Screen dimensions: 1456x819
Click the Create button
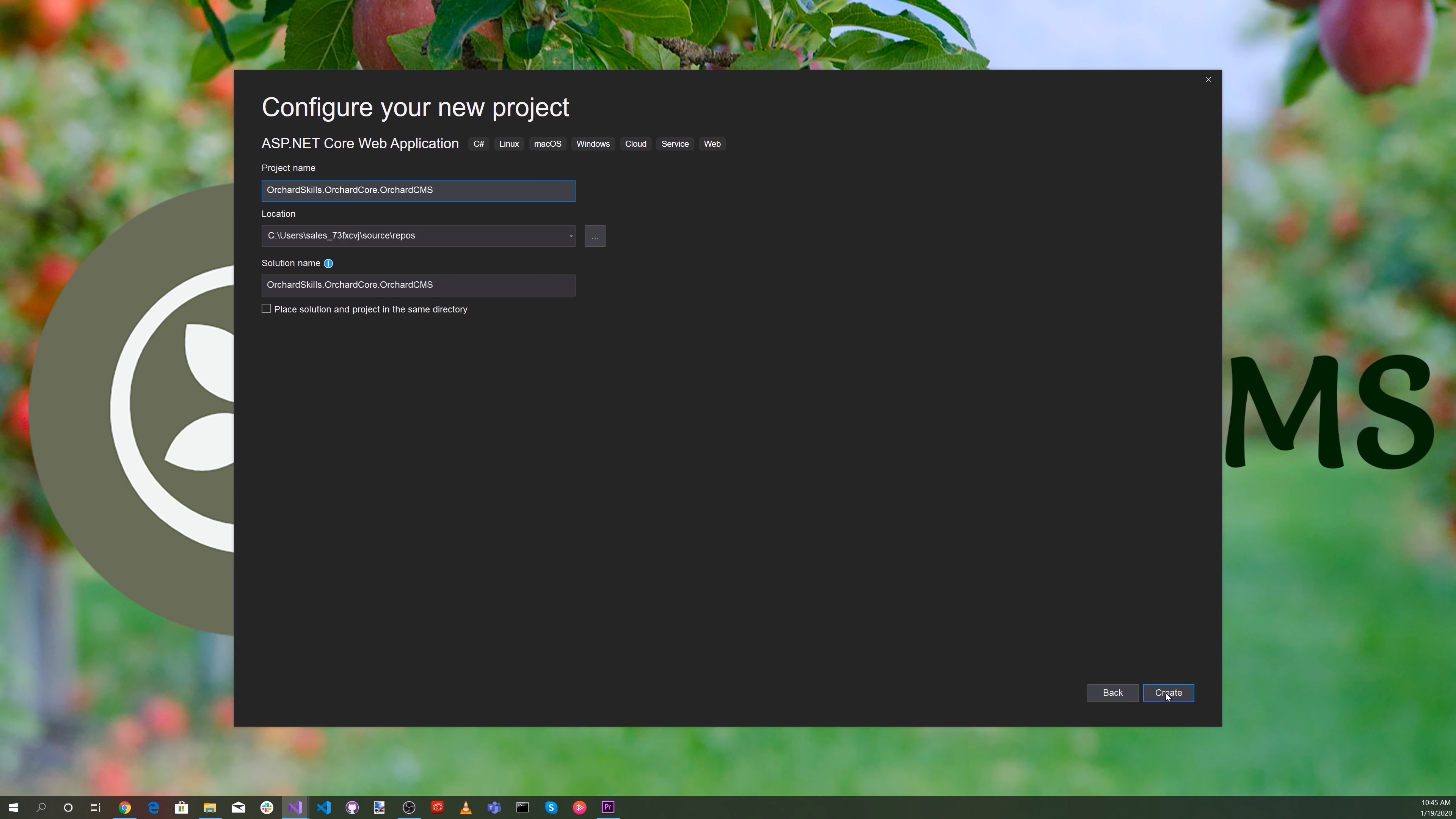click(1168, 693)
